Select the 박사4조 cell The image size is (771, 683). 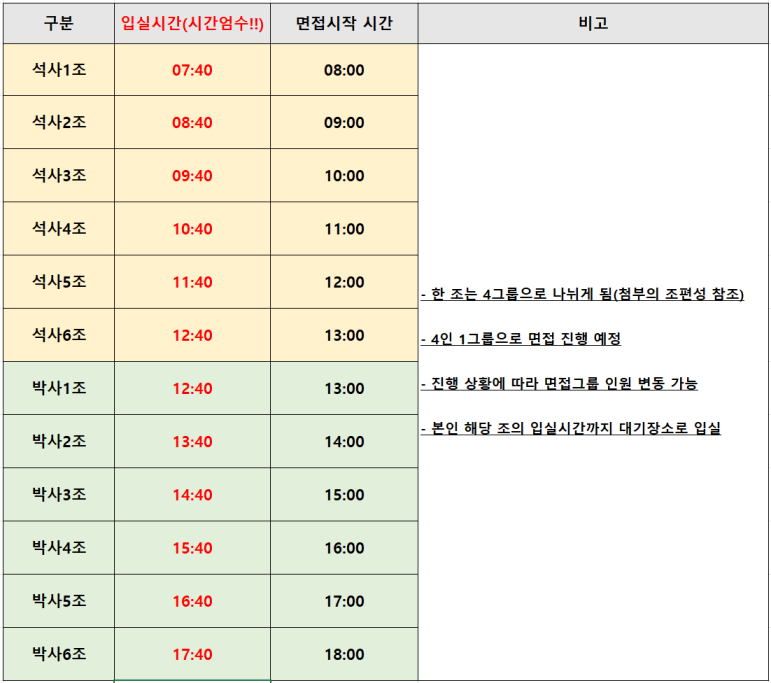(x=59, y=547)
